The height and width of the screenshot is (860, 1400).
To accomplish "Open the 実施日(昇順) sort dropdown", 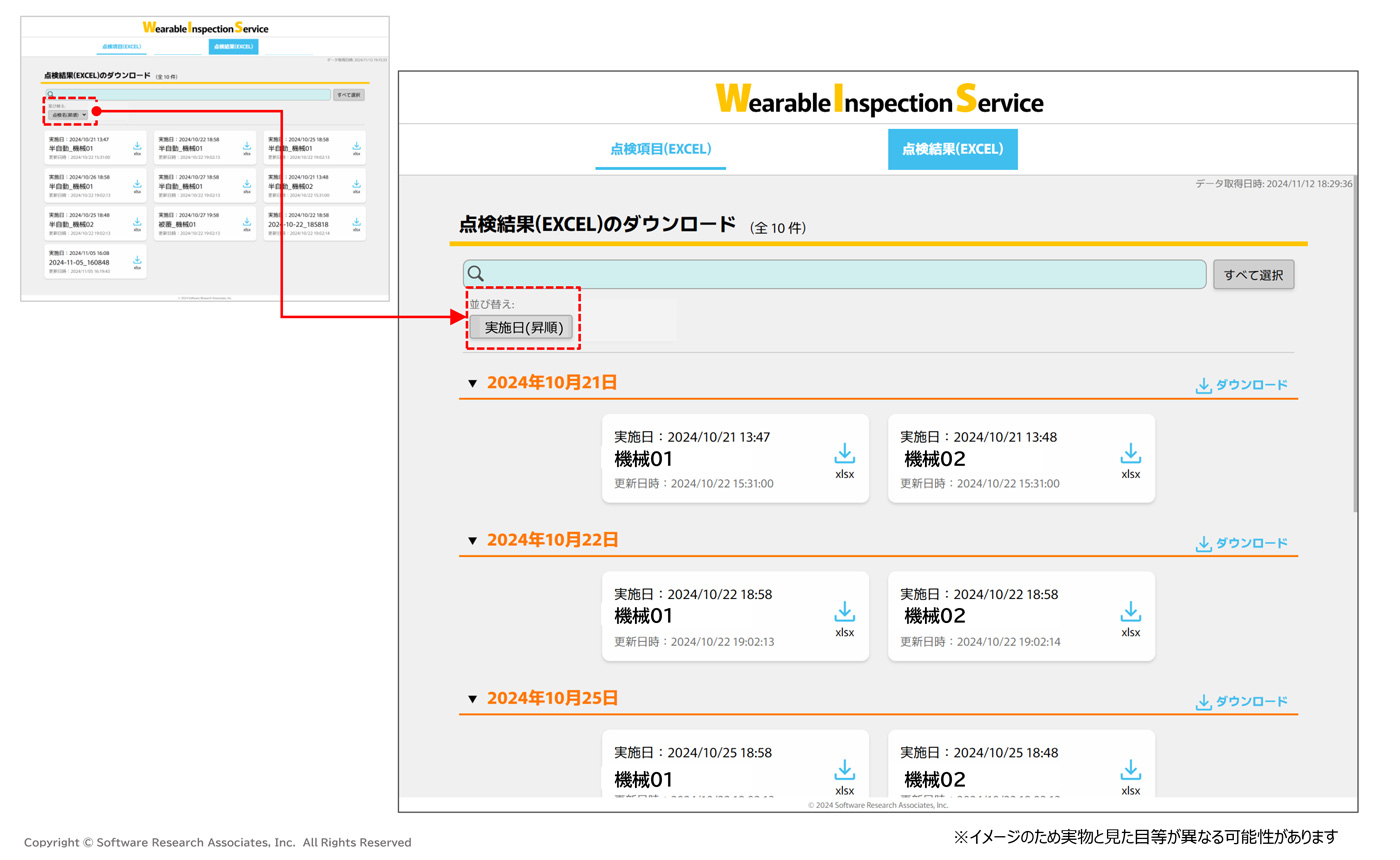I will tap(521, 327).
